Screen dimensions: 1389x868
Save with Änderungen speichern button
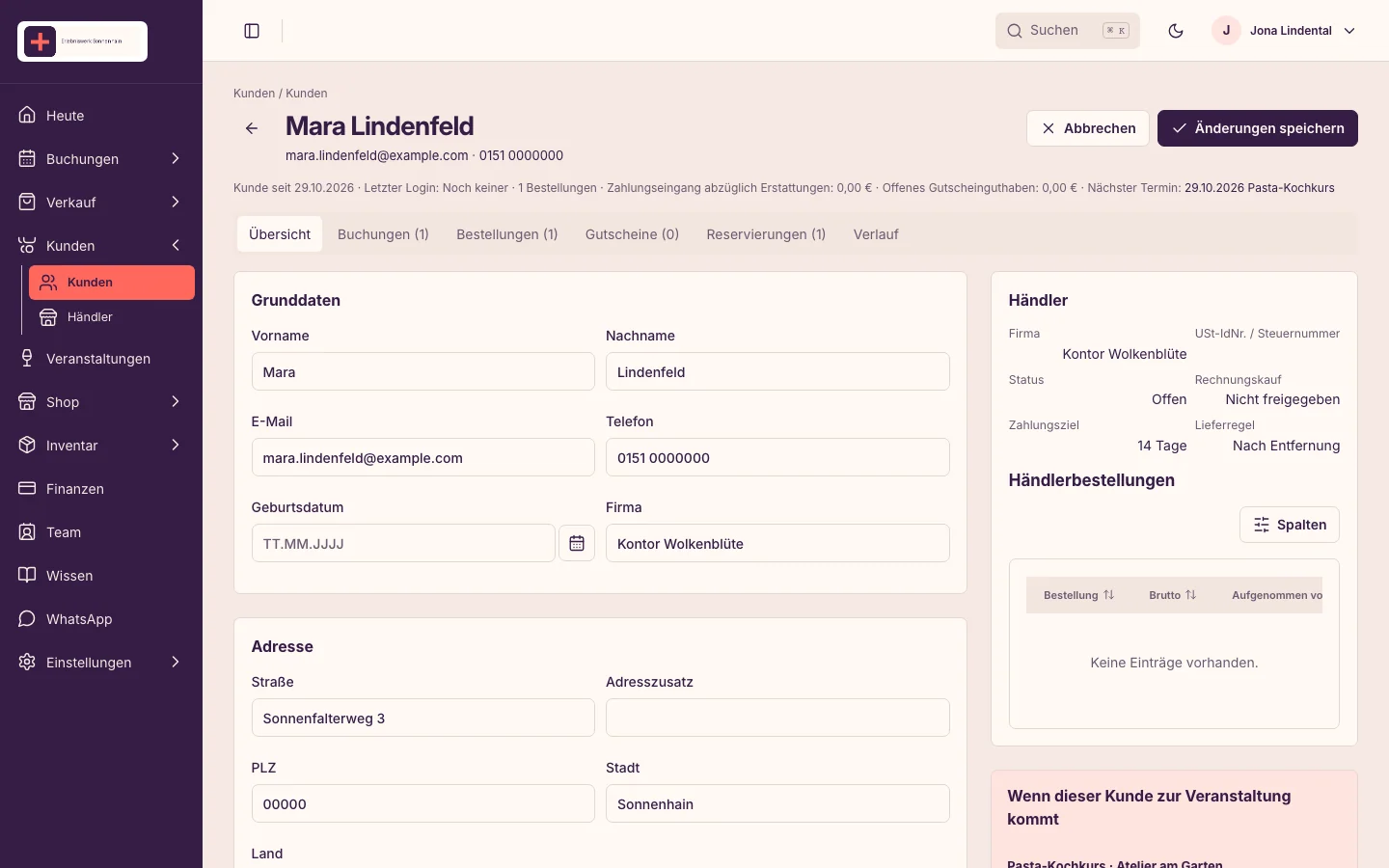(x=1258, y=128)
